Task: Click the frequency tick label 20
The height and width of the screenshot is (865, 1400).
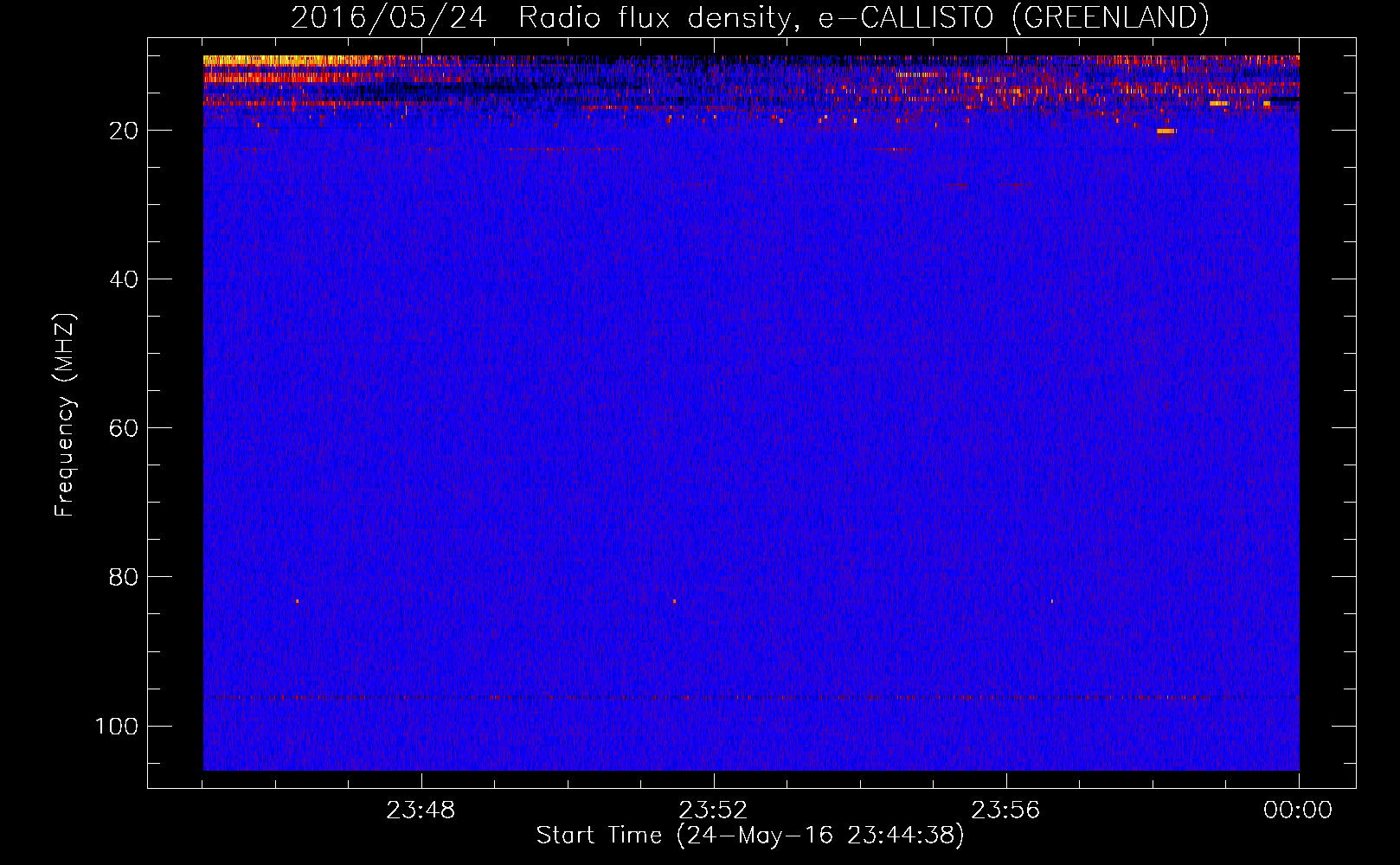Action: coord(124,131)
